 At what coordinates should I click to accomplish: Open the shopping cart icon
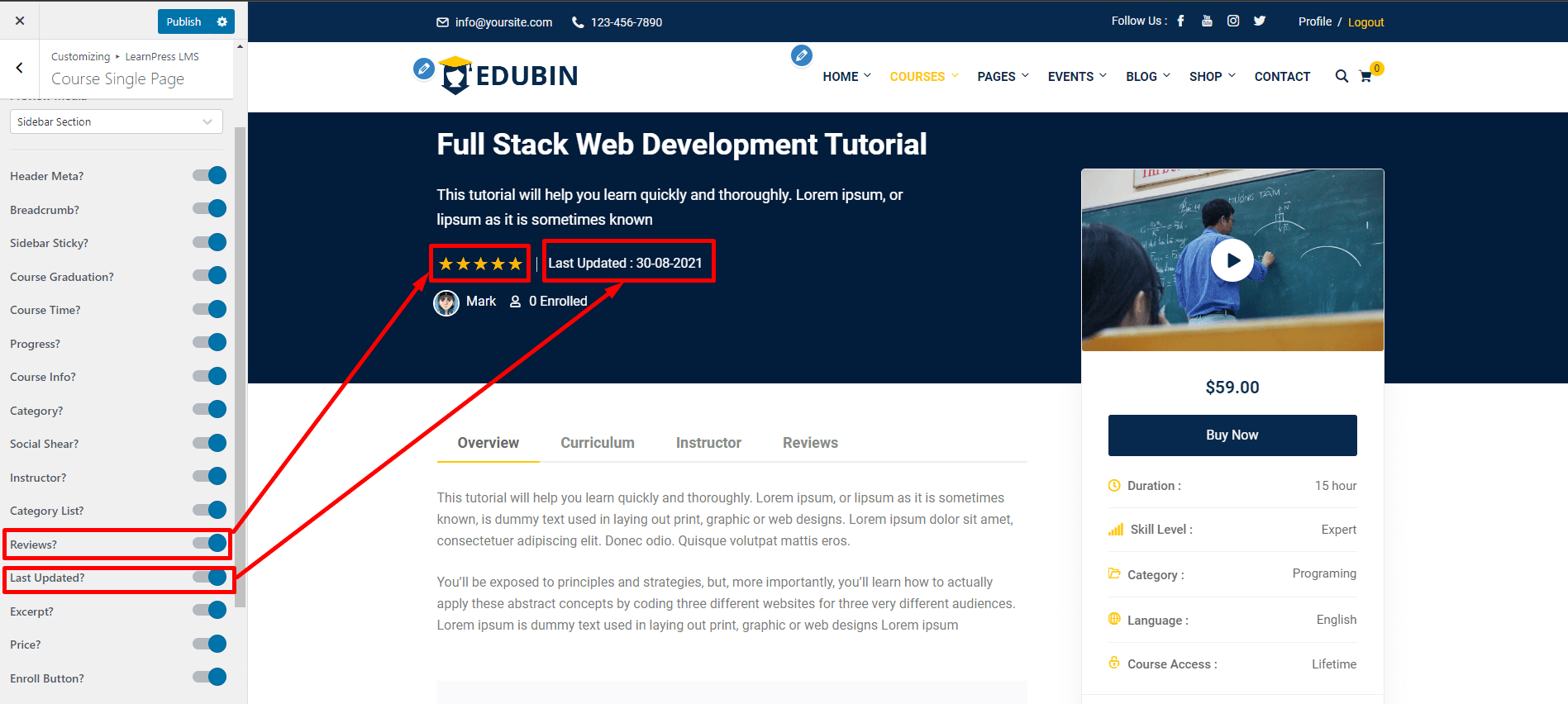point(1365,77)
